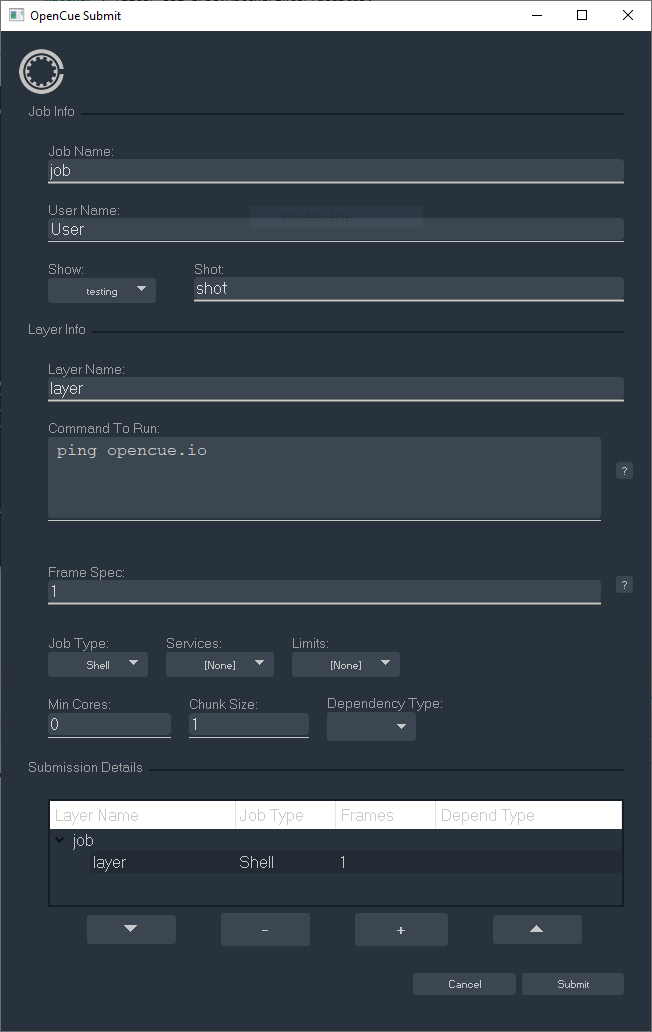Click the Shell cell in layer row
The width and height of the screenshot is (652, 1032).
pyautogui.click(x=257, y=862)
